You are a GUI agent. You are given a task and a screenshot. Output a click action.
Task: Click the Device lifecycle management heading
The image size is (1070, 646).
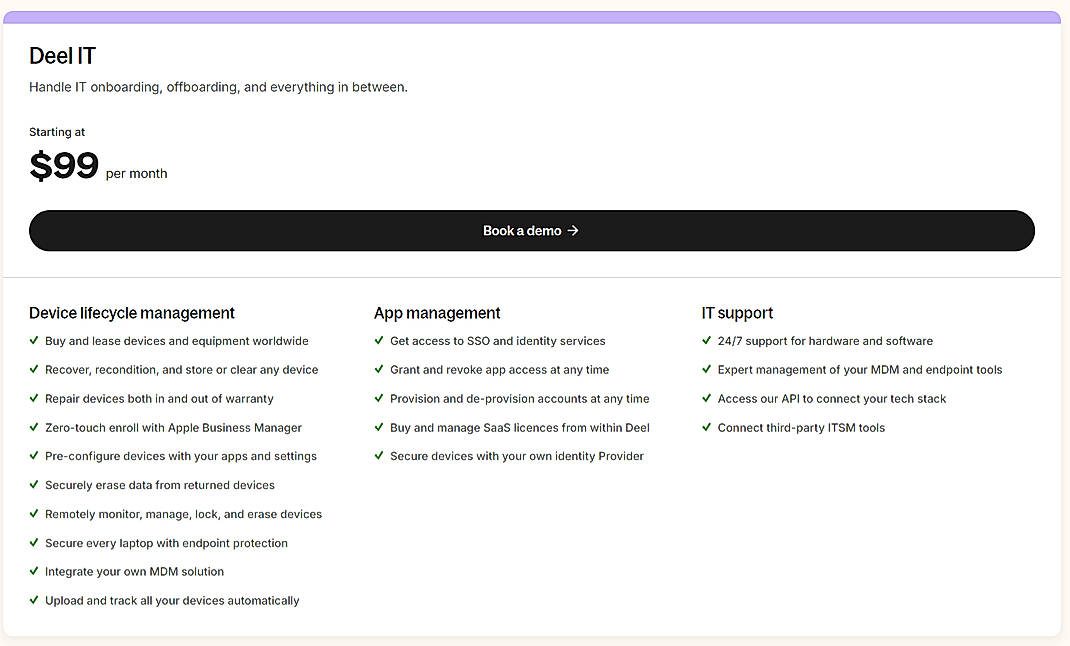pos(132,313)
